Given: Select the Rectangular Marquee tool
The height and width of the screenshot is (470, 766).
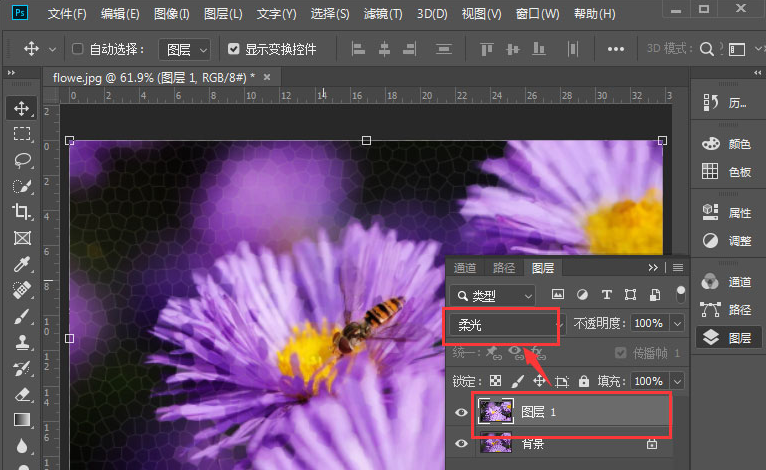Looking at the screenshot, I should pos(21,133).
